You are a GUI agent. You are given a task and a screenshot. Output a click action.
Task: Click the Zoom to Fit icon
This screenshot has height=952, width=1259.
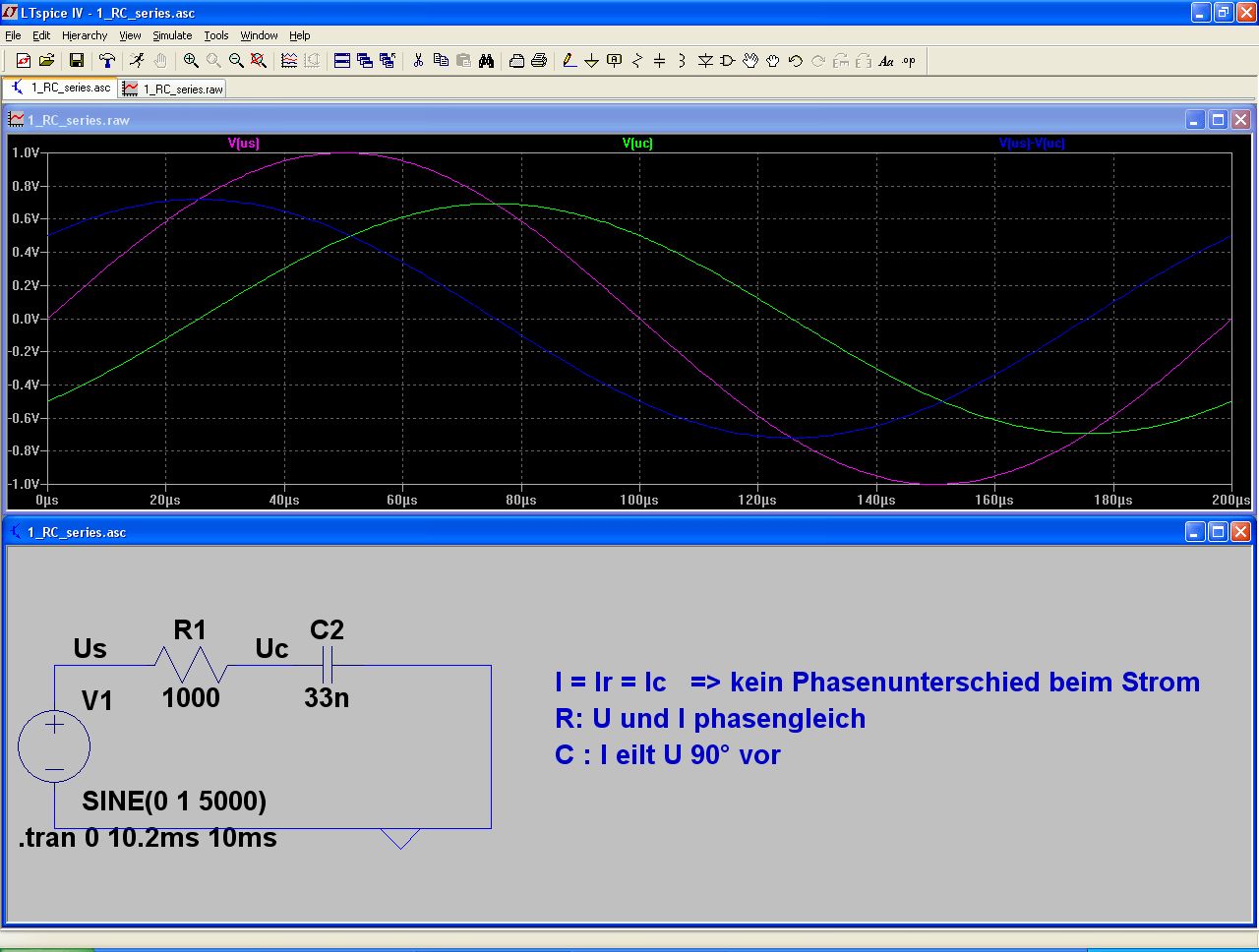coord(259,61)
